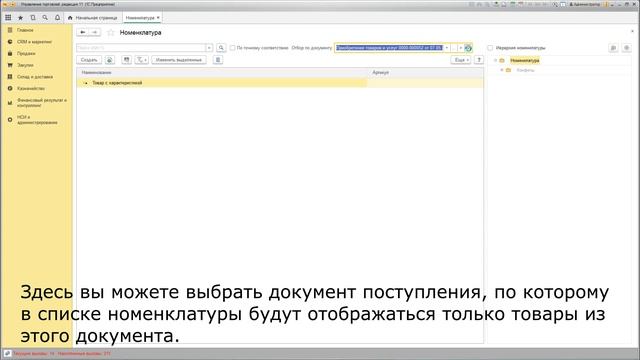Click the search magnifier button

(221, 48)
